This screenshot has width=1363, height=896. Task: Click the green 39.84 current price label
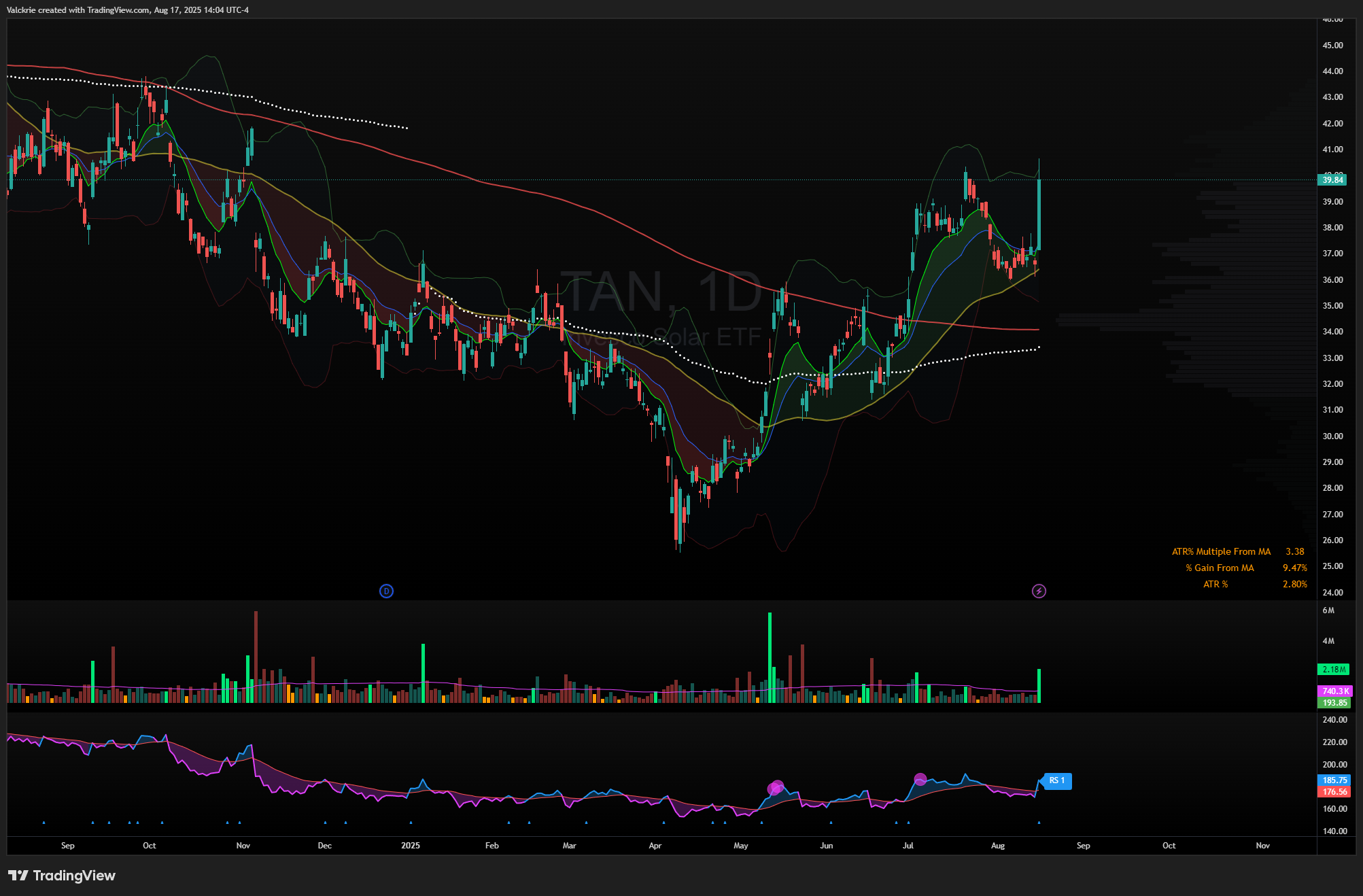click(x=1332, y=179)
